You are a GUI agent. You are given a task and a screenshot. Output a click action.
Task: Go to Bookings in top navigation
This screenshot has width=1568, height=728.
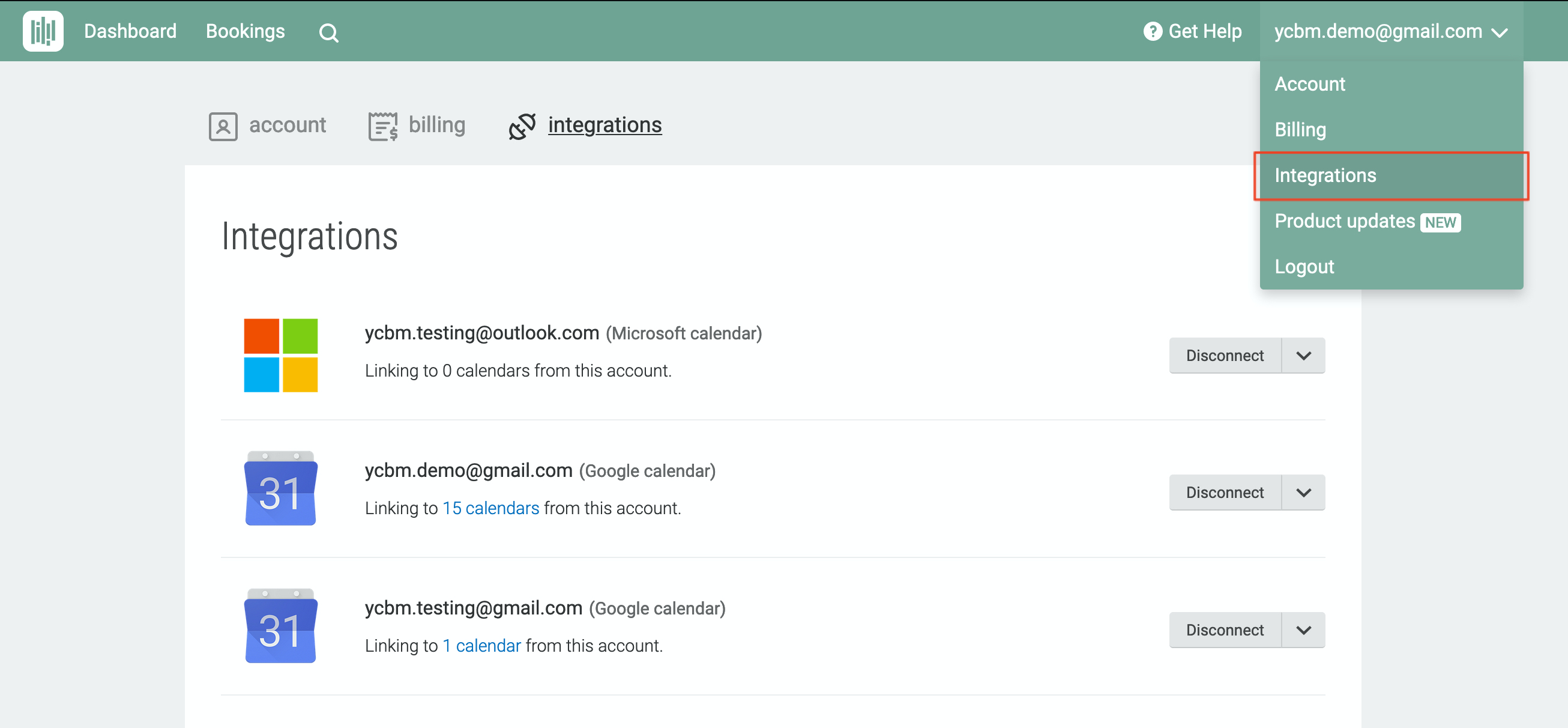(x=246, y=31)
